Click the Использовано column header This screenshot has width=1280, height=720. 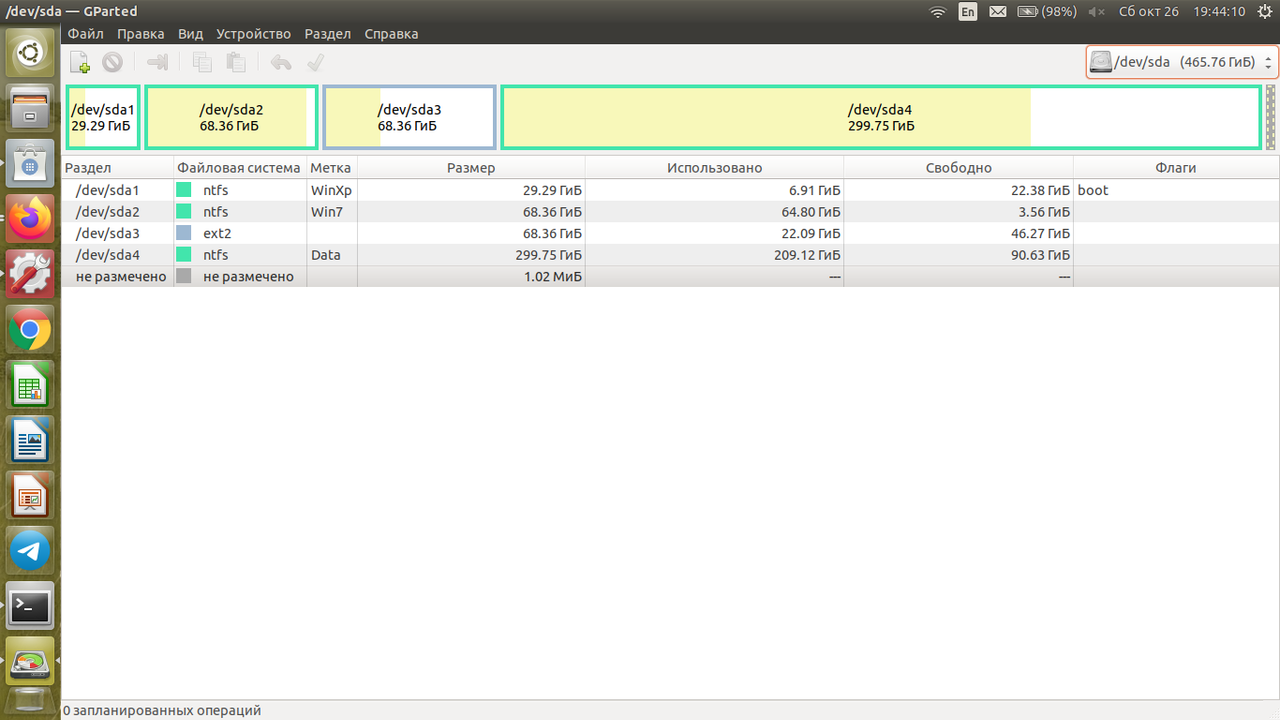point(714,168)
